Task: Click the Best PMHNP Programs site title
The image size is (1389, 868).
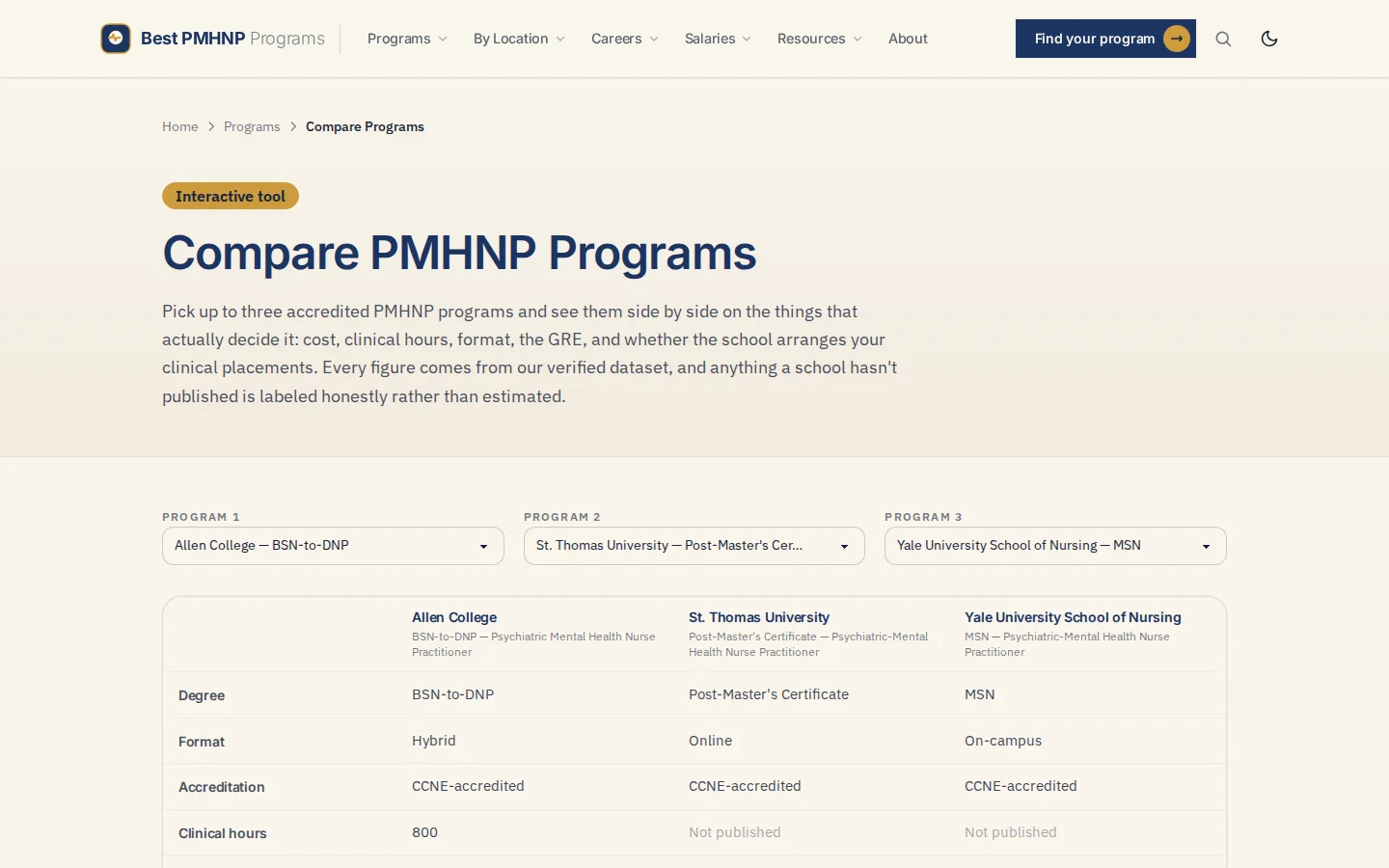Action: tap(232, 39)
